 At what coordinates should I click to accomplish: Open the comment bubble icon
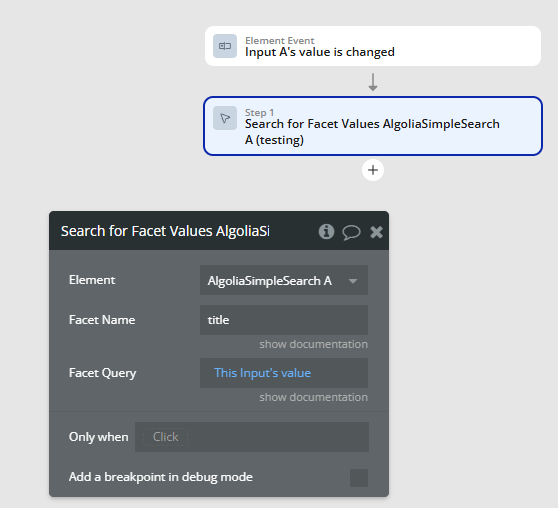click(351, 232)
